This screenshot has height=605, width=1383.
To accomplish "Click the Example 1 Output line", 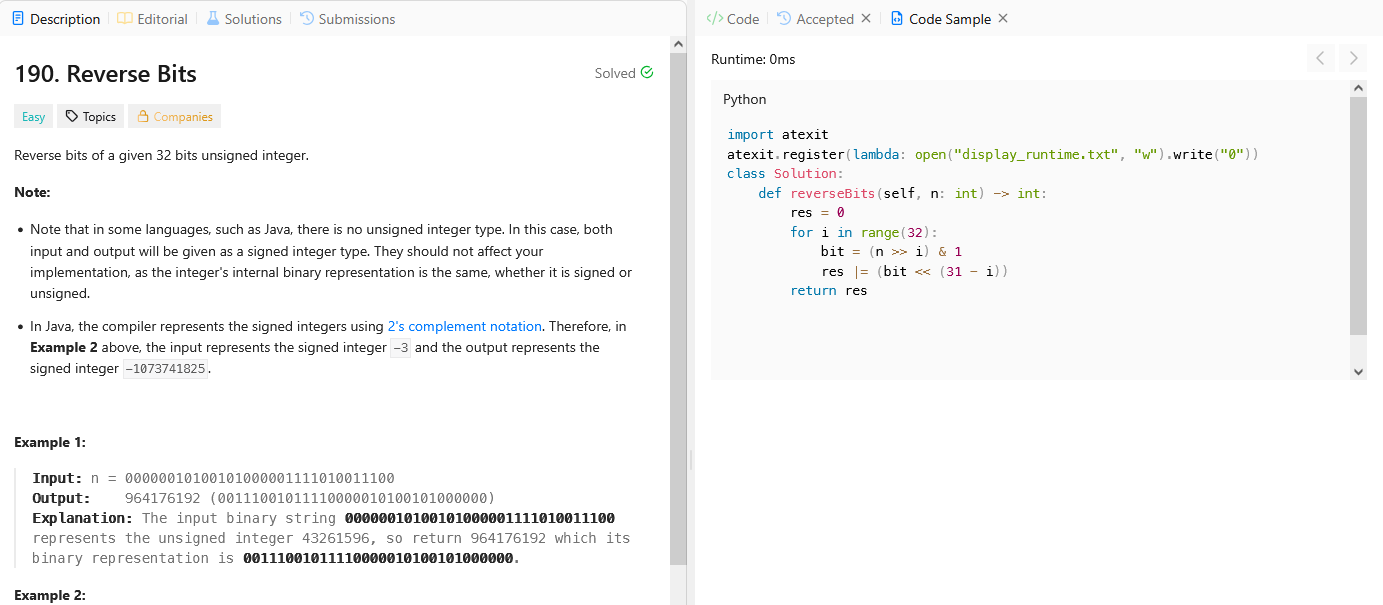I will tap(264, 498).
